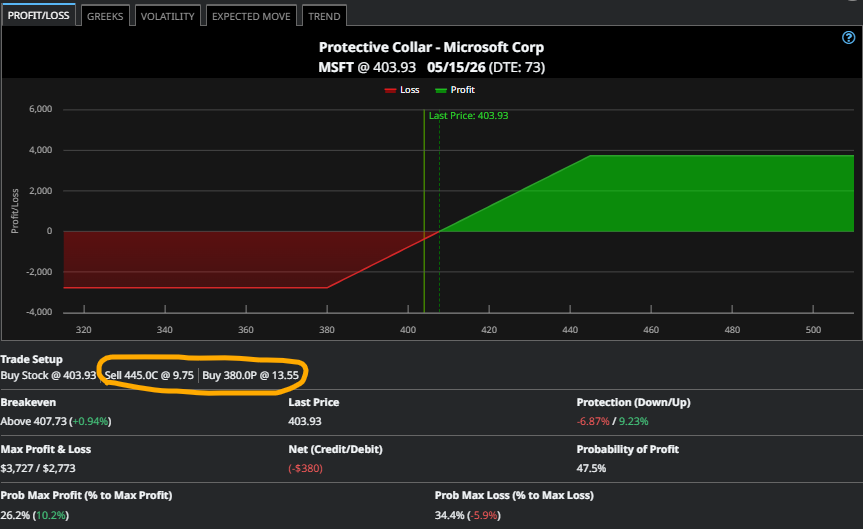This screenshot has height=529, width=863.
Task: Switch to the PROFIT/LOSS tab
Action: pos(39,15)
